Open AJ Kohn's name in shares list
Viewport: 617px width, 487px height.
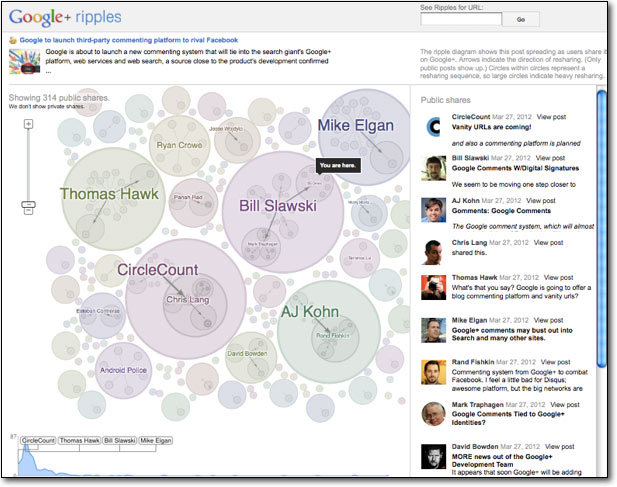click(x=466, y=201)
